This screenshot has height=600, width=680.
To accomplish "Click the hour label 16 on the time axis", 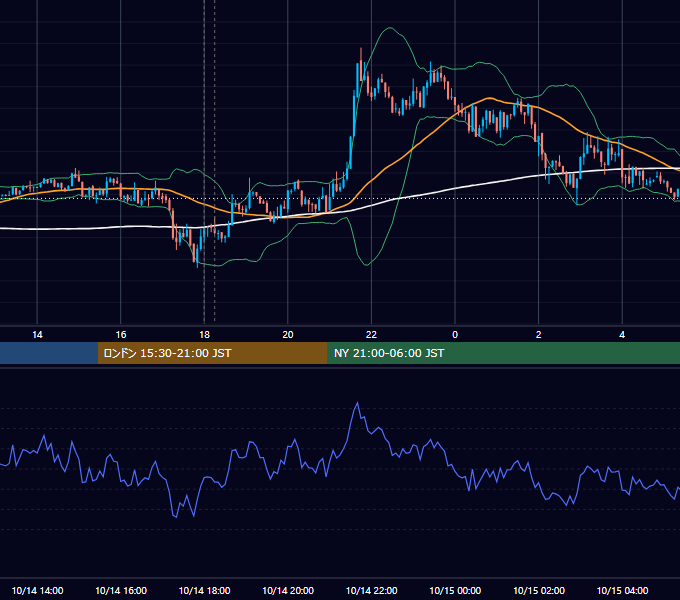I will point(121,335).
